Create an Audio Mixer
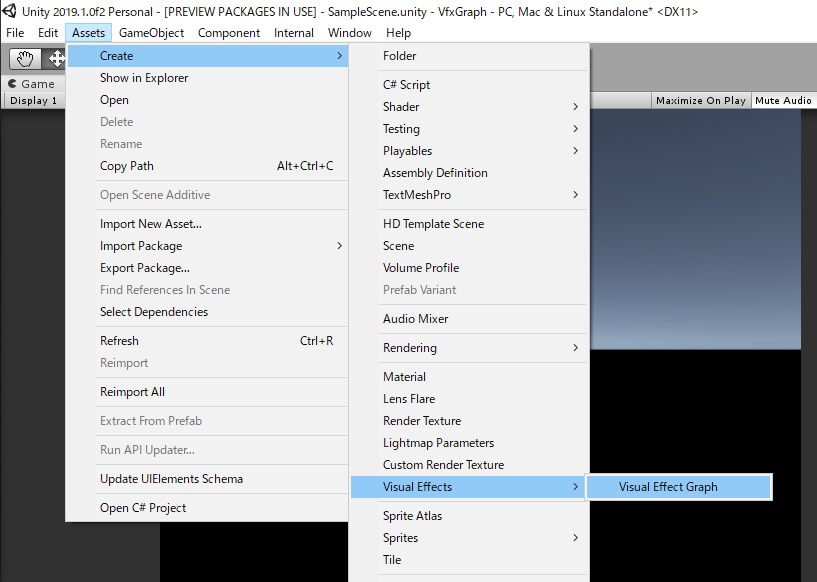This screenshot has width=817, height=582. coord(470,318)
